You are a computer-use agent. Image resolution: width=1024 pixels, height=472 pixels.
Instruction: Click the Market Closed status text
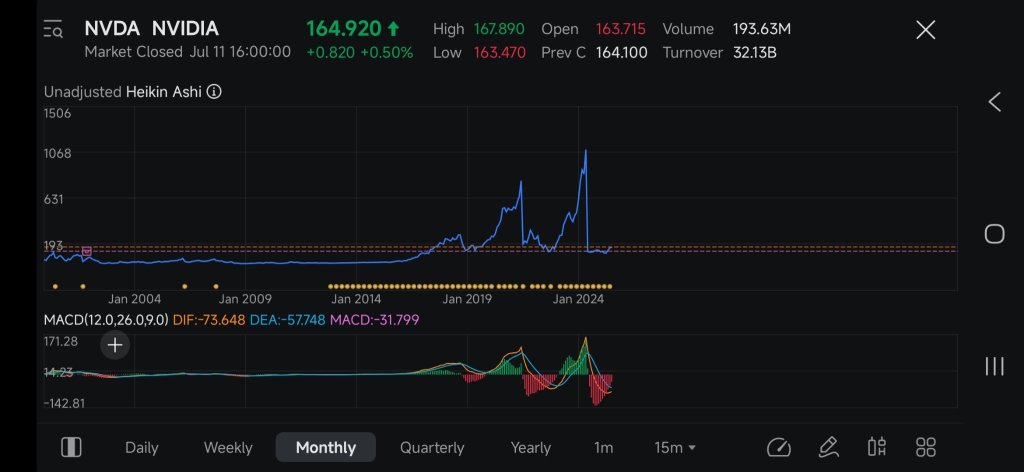pos(133,52)
